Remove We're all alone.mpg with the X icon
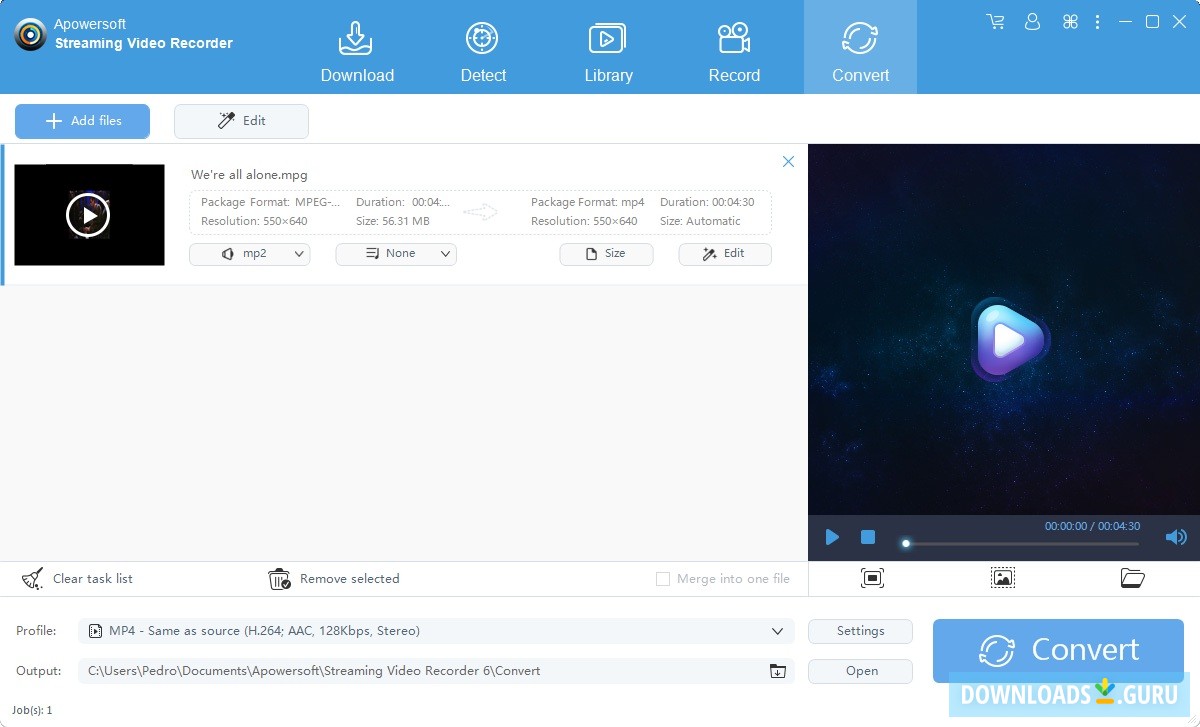This screenshot has height=727, width=1200. [788, 162]
